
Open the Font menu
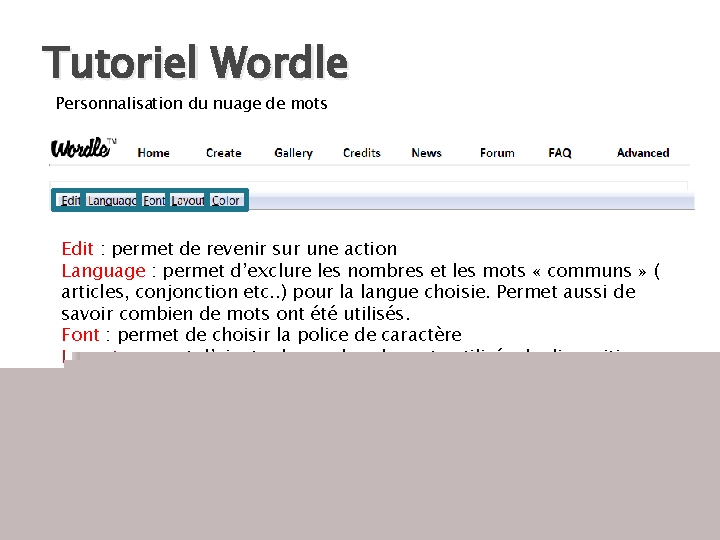(x=154, y=200)
